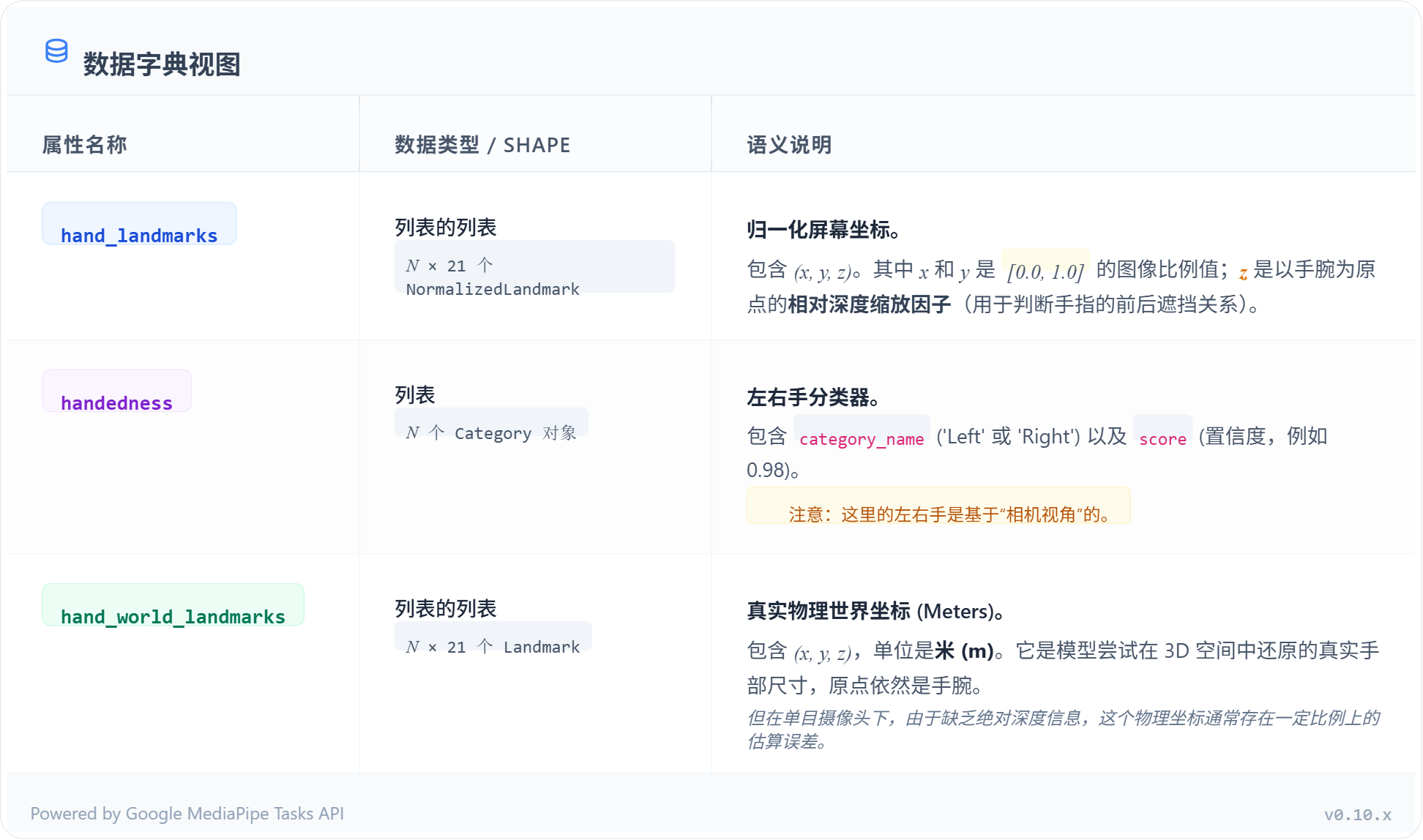Click the bold 米 (m) unit text
1423x840 pixels.
click(964, 650)
